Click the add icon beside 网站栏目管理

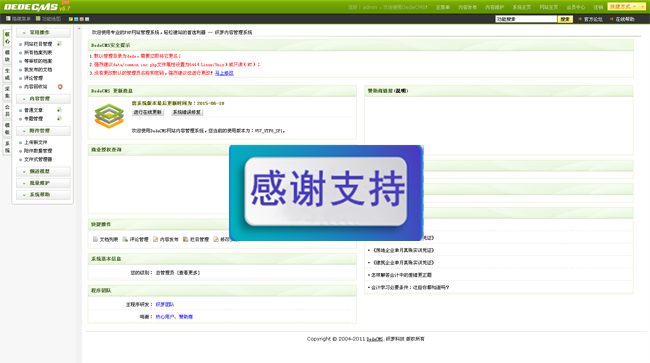59,44
